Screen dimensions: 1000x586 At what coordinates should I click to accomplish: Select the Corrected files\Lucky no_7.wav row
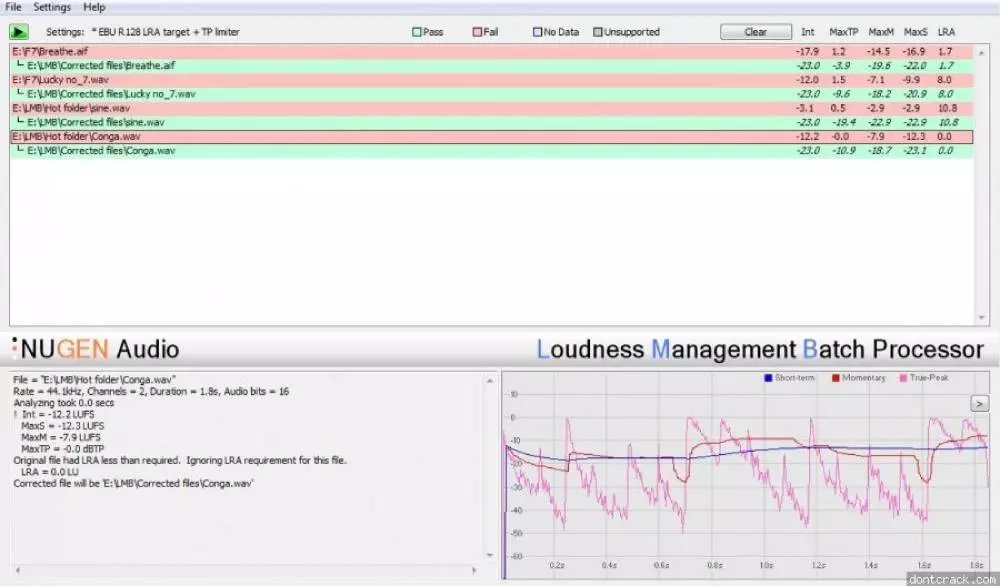click(492, 94)
